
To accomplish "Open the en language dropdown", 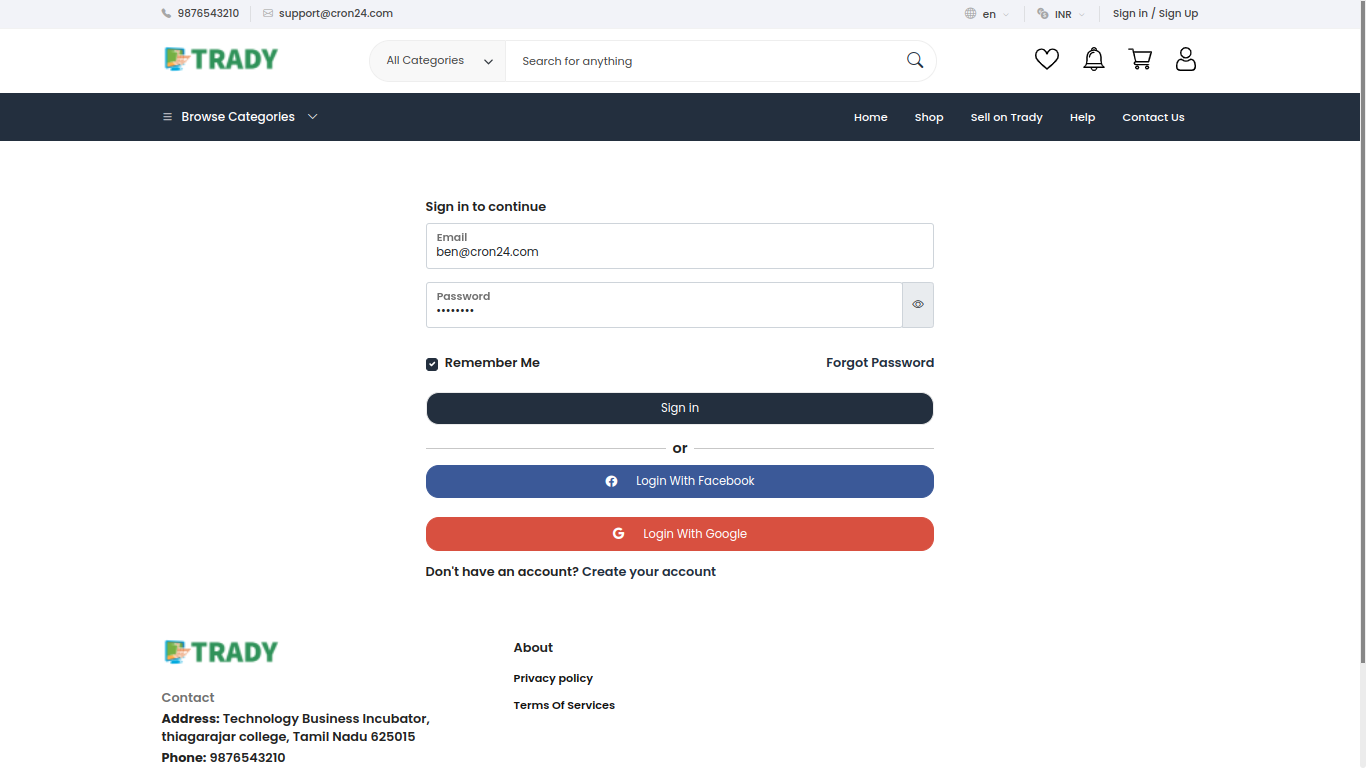I will (988, 14).
